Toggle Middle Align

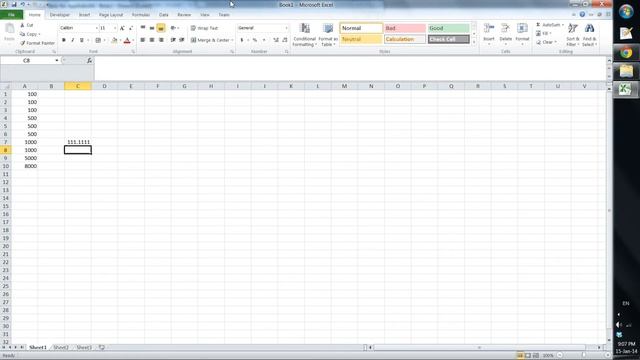pyautogui.click(x=152, y=28)
